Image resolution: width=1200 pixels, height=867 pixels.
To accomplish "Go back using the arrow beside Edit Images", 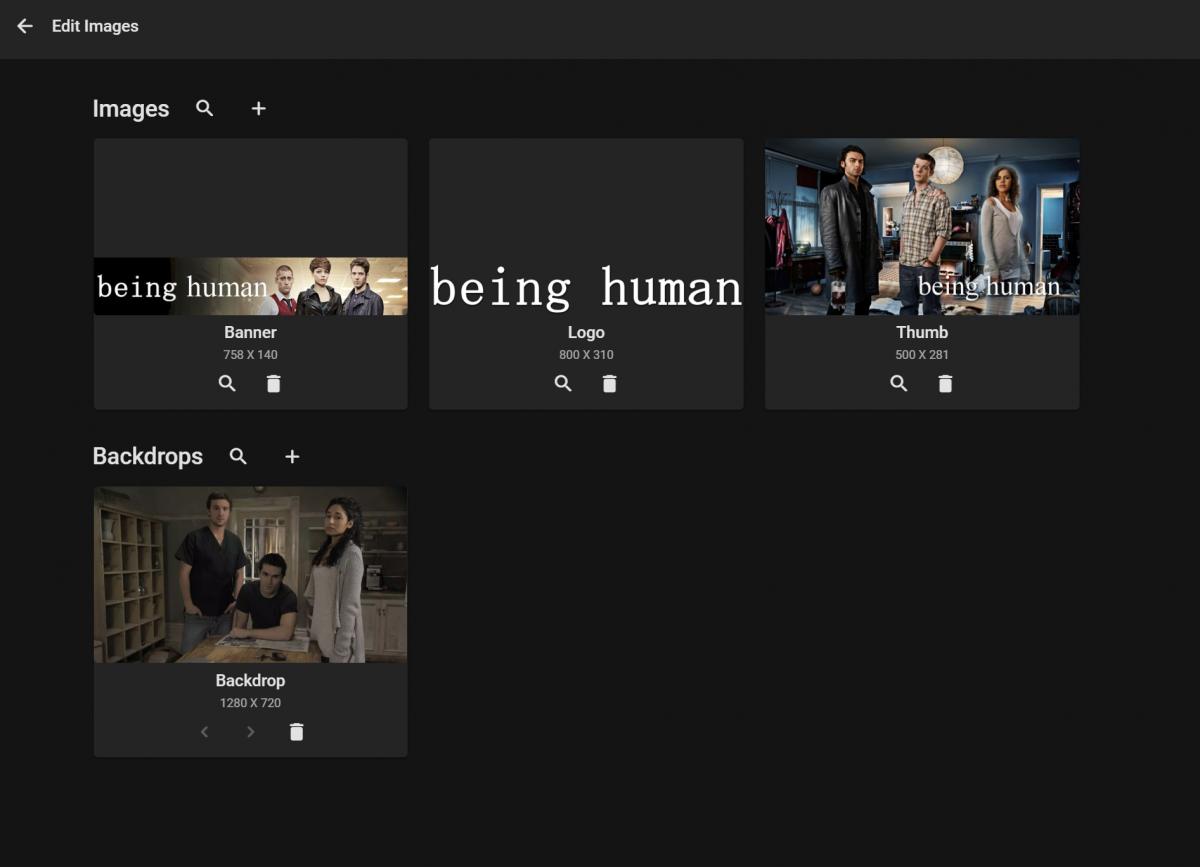I will coord(25,26).
